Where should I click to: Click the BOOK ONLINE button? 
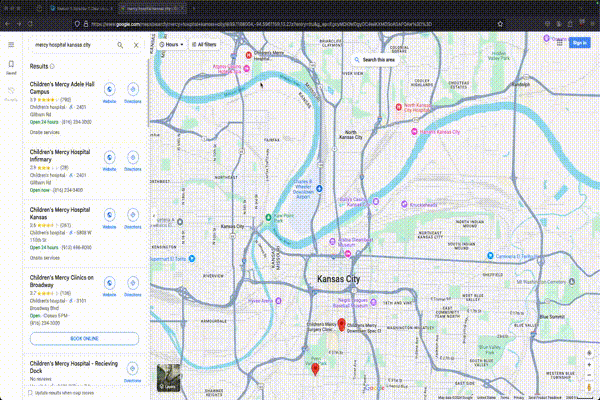click(x=84, y=338)
